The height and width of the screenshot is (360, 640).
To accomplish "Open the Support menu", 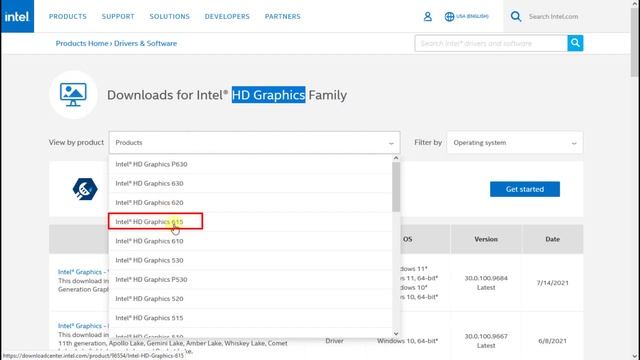I will [x=118, y=16].
